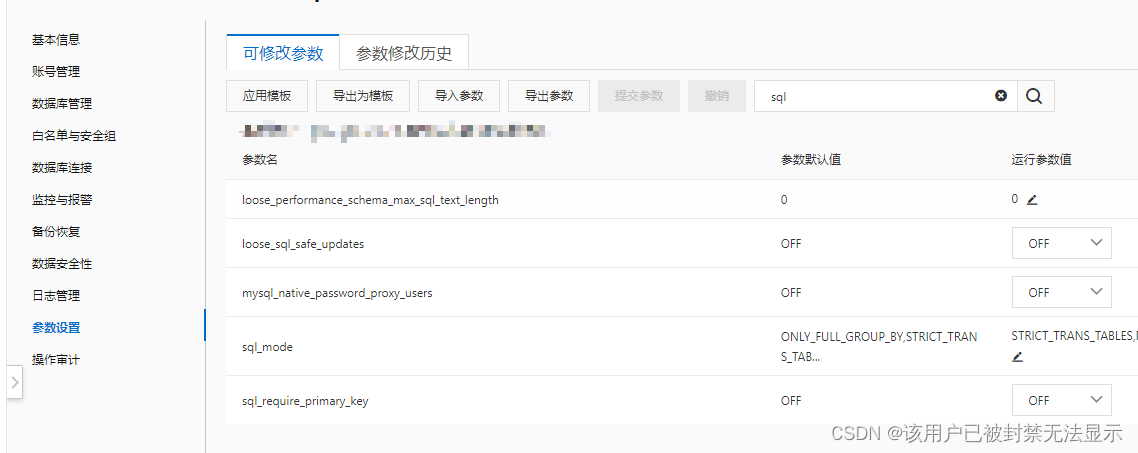This screenshot has width=1138, height=453.
Task: Open the sql_require_primary_key OFF dropdown
Action: [1062, 400]
